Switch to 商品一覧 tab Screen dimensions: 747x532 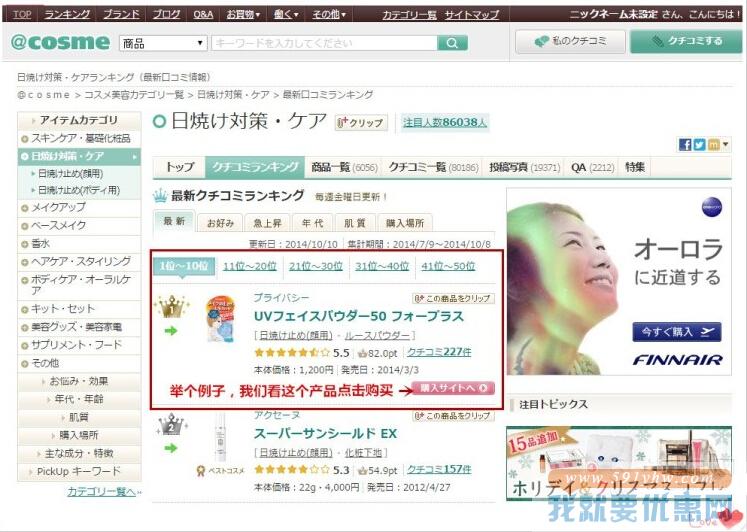click(x=343, y=167)
